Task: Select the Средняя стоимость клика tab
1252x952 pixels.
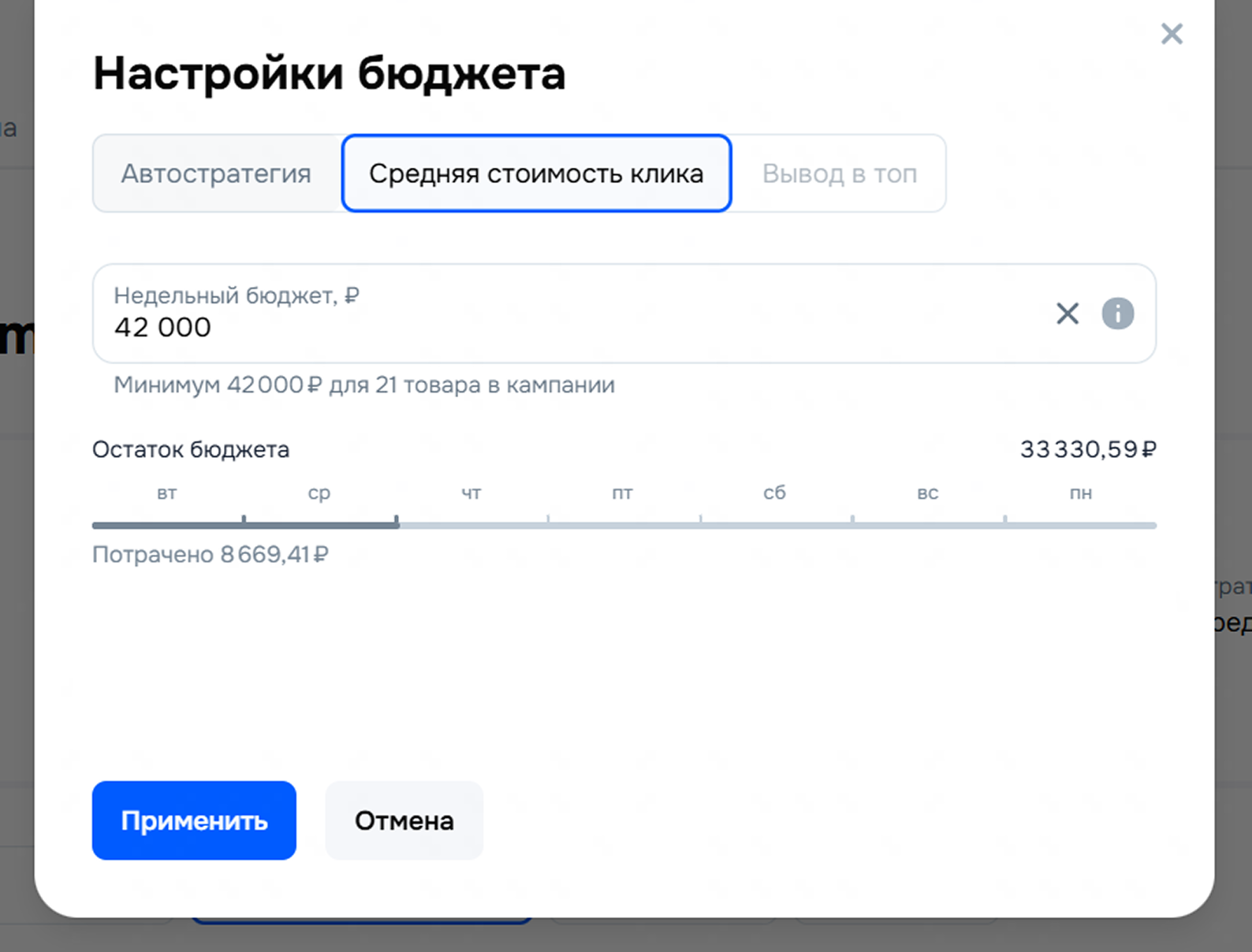Action: [x=536, y=173]
